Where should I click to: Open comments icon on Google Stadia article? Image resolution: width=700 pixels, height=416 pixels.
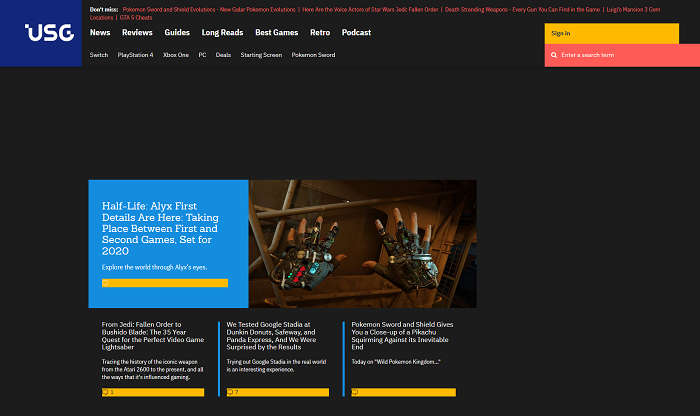[x=230, y=392]
